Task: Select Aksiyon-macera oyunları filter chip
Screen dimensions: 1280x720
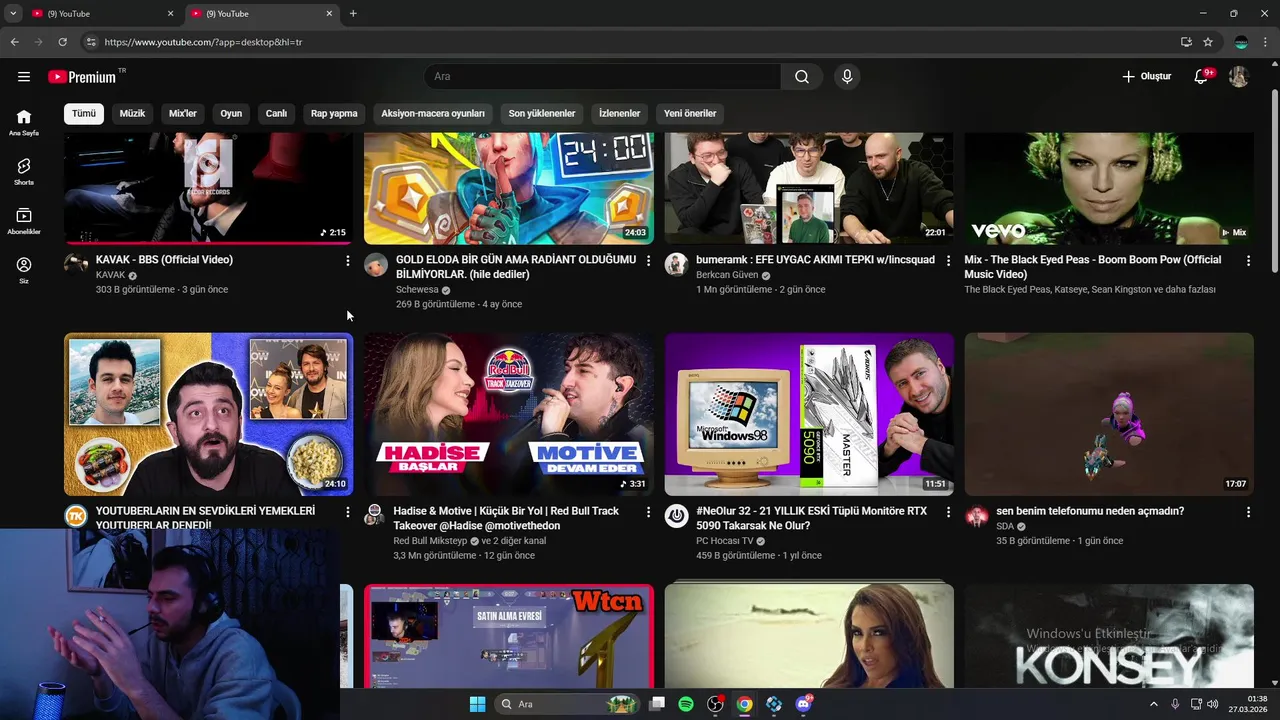Action: coord(433,113)
